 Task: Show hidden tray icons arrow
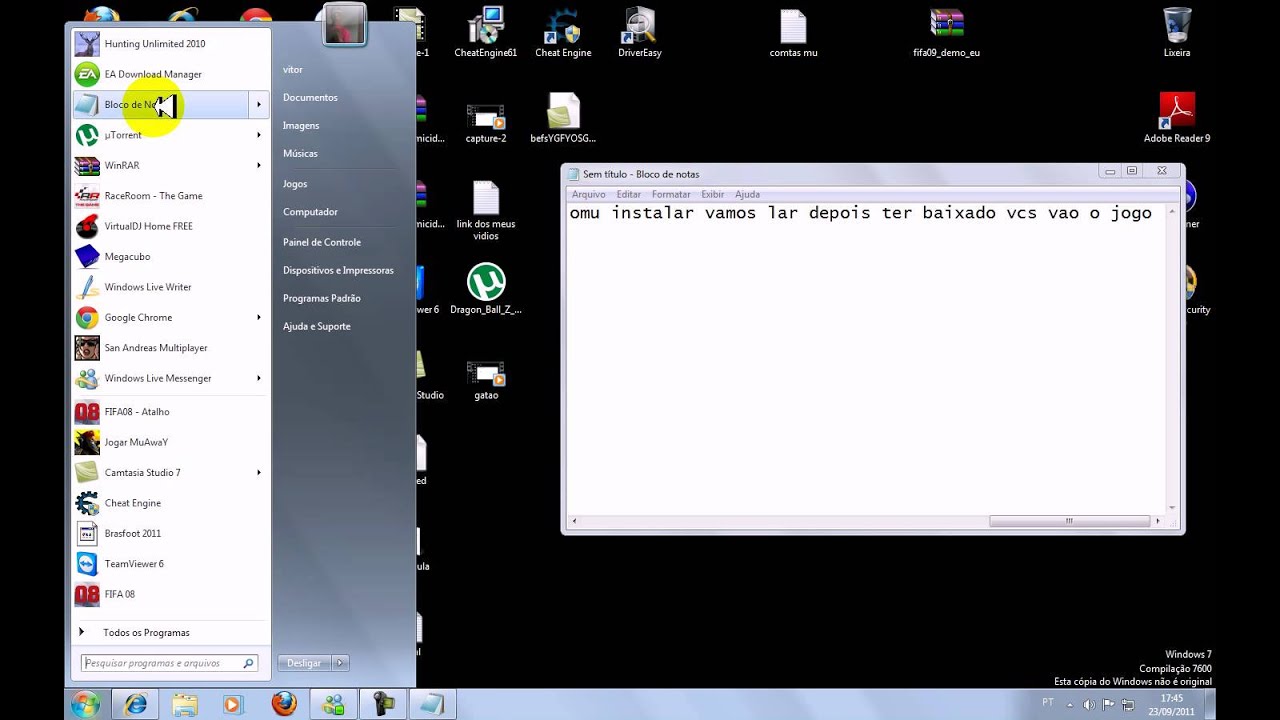1071,705
